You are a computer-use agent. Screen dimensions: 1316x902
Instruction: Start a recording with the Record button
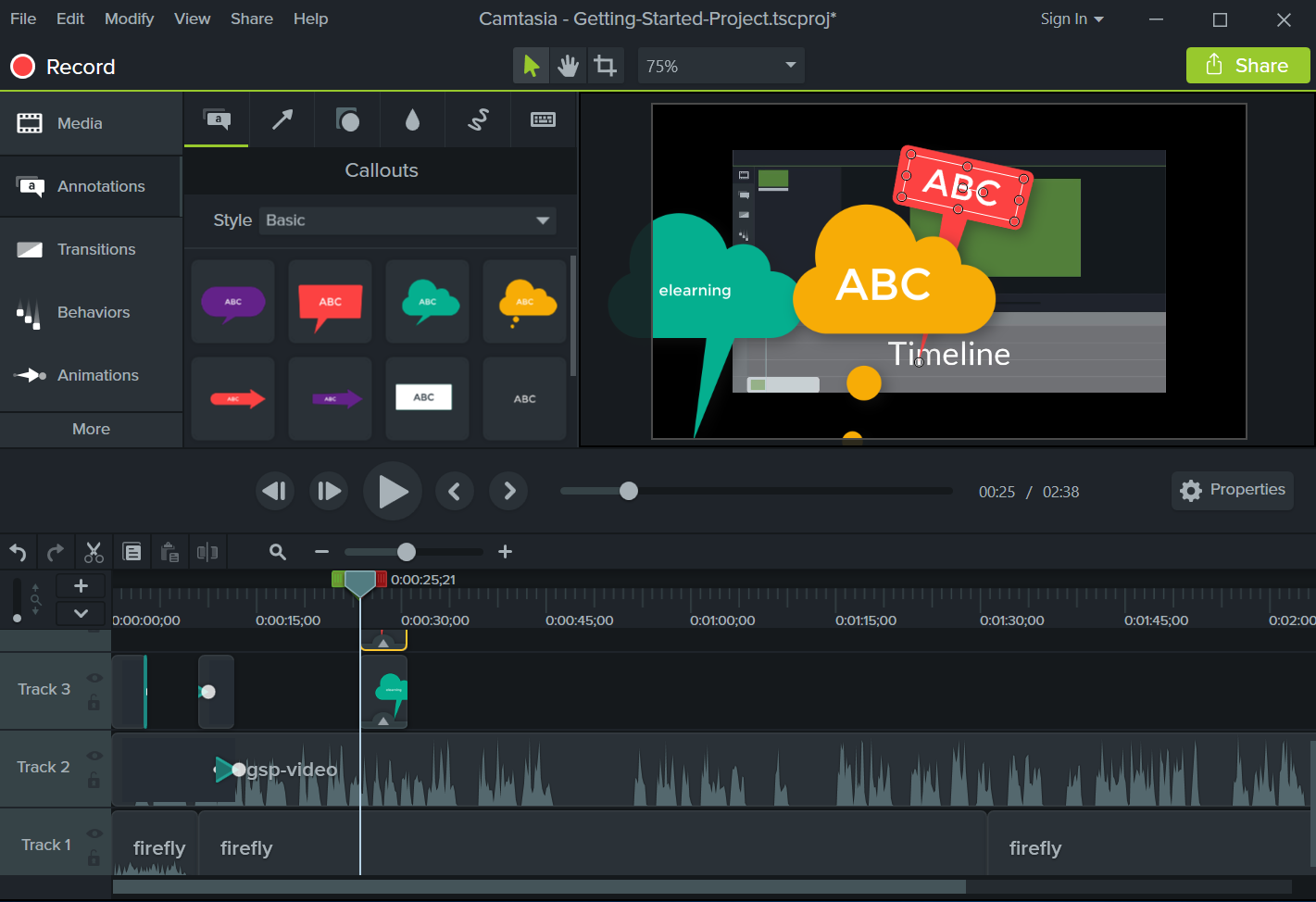pyautogui.click(x=62, y=66)
